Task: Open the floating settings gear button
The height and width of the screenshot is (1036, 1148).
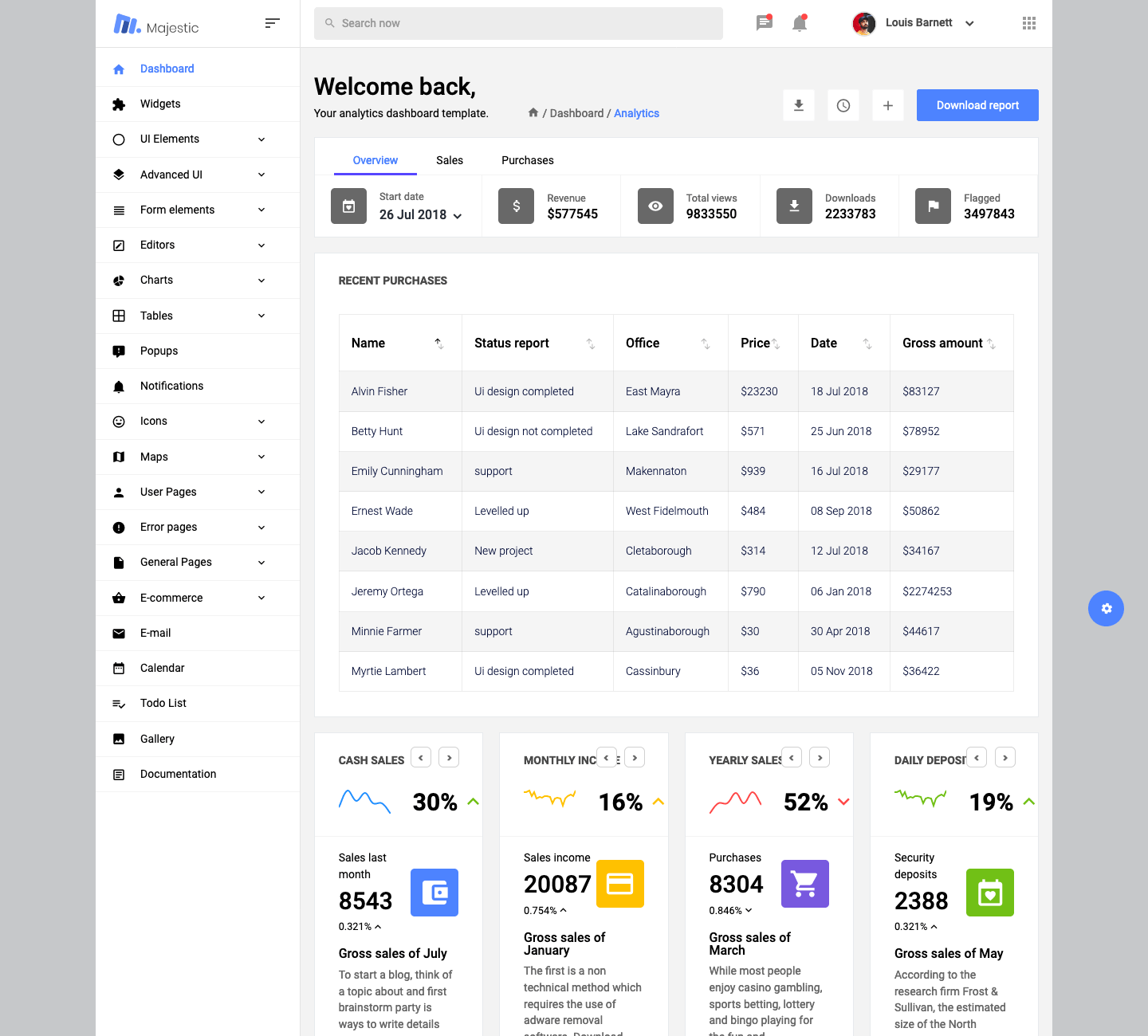Action: pyautogui.click(x=1106, y=608)
